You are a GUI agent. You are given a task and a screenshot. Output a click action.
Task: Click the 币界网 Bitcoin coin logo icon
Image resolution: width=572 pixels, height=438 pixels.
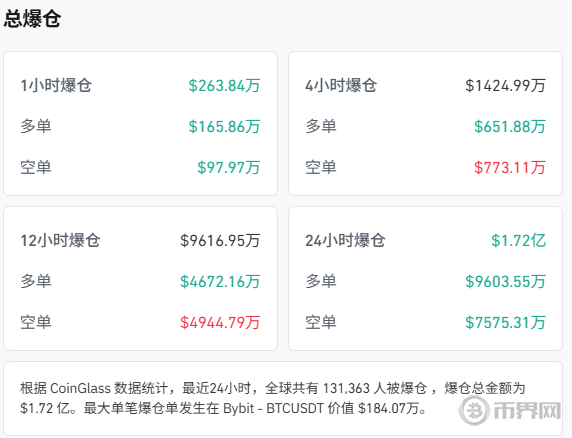(x=474, y=411)
